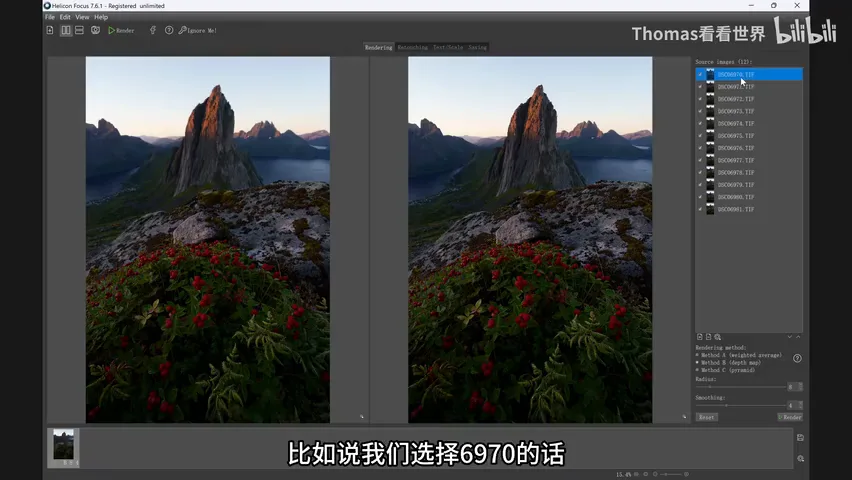Toggle checkbox for DSC06970.TIF

click(700, 74)
